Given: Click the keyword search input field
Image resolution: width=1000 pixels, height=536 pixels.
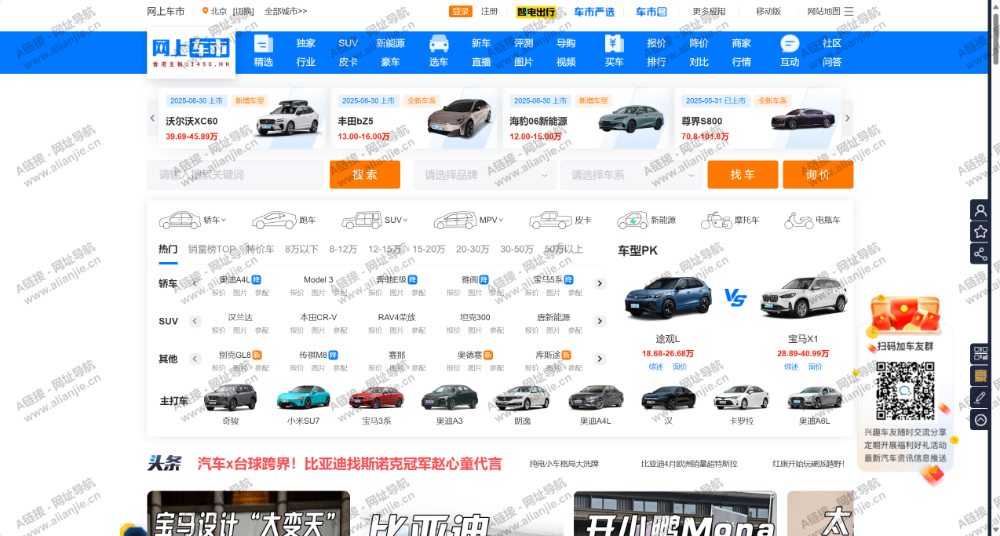Looking at the screenshot, I should (235, 175).
